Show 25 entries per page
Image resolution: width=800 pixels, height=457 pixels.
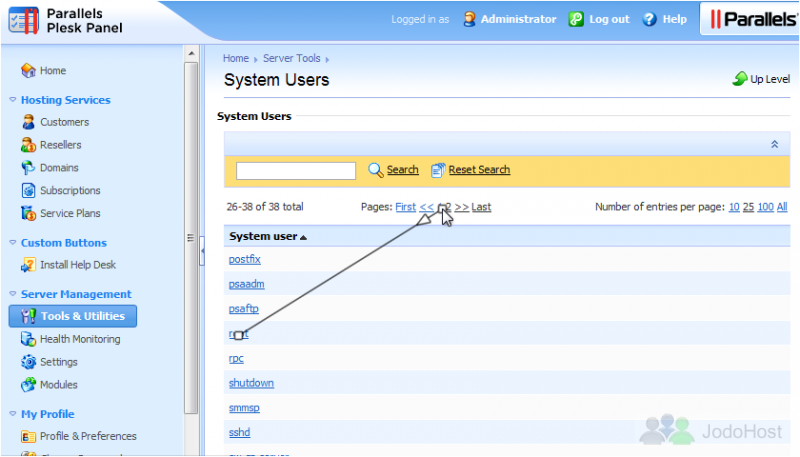click(748, 207)
